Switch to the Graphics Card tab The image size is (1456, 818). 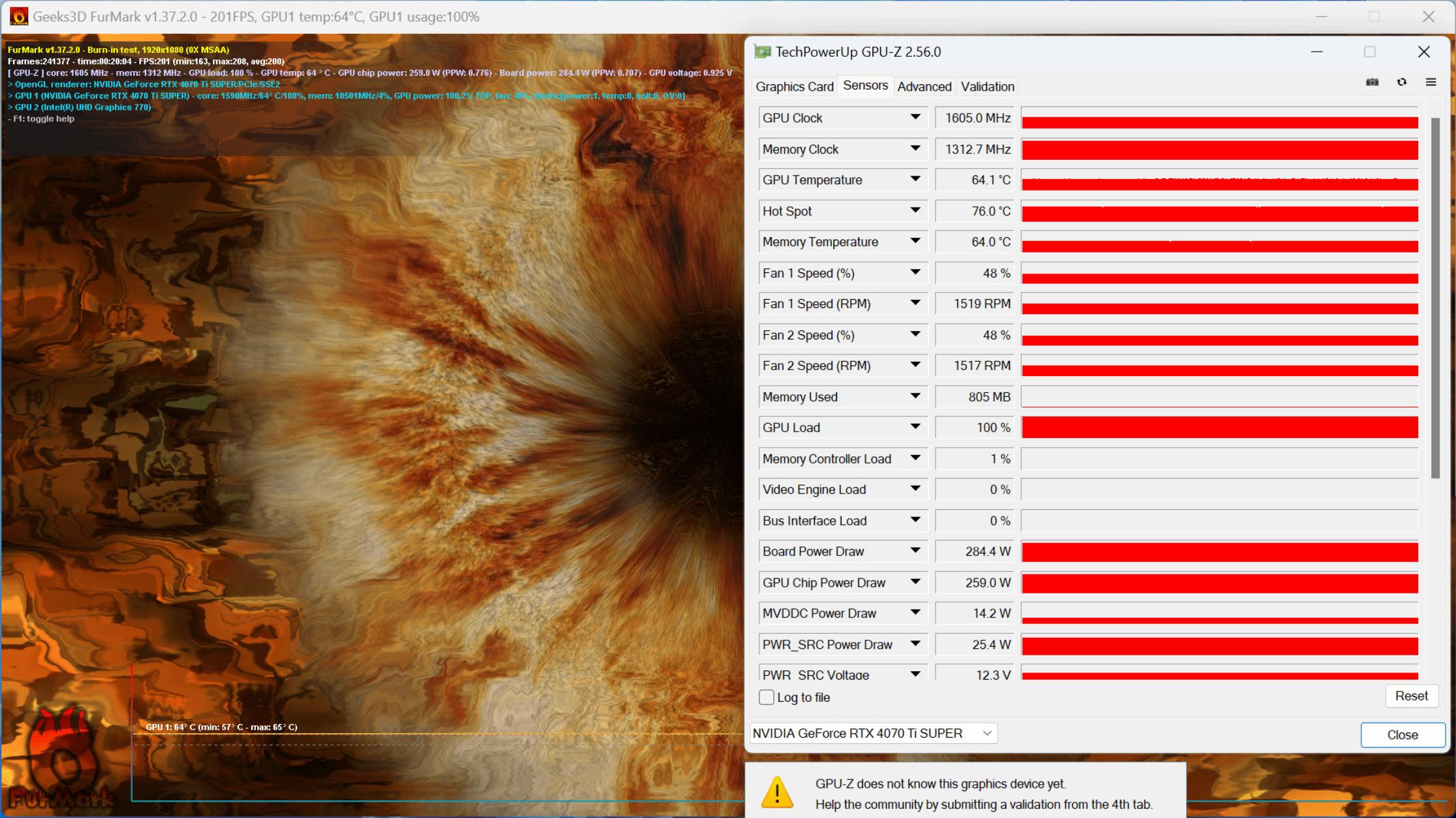795,86
